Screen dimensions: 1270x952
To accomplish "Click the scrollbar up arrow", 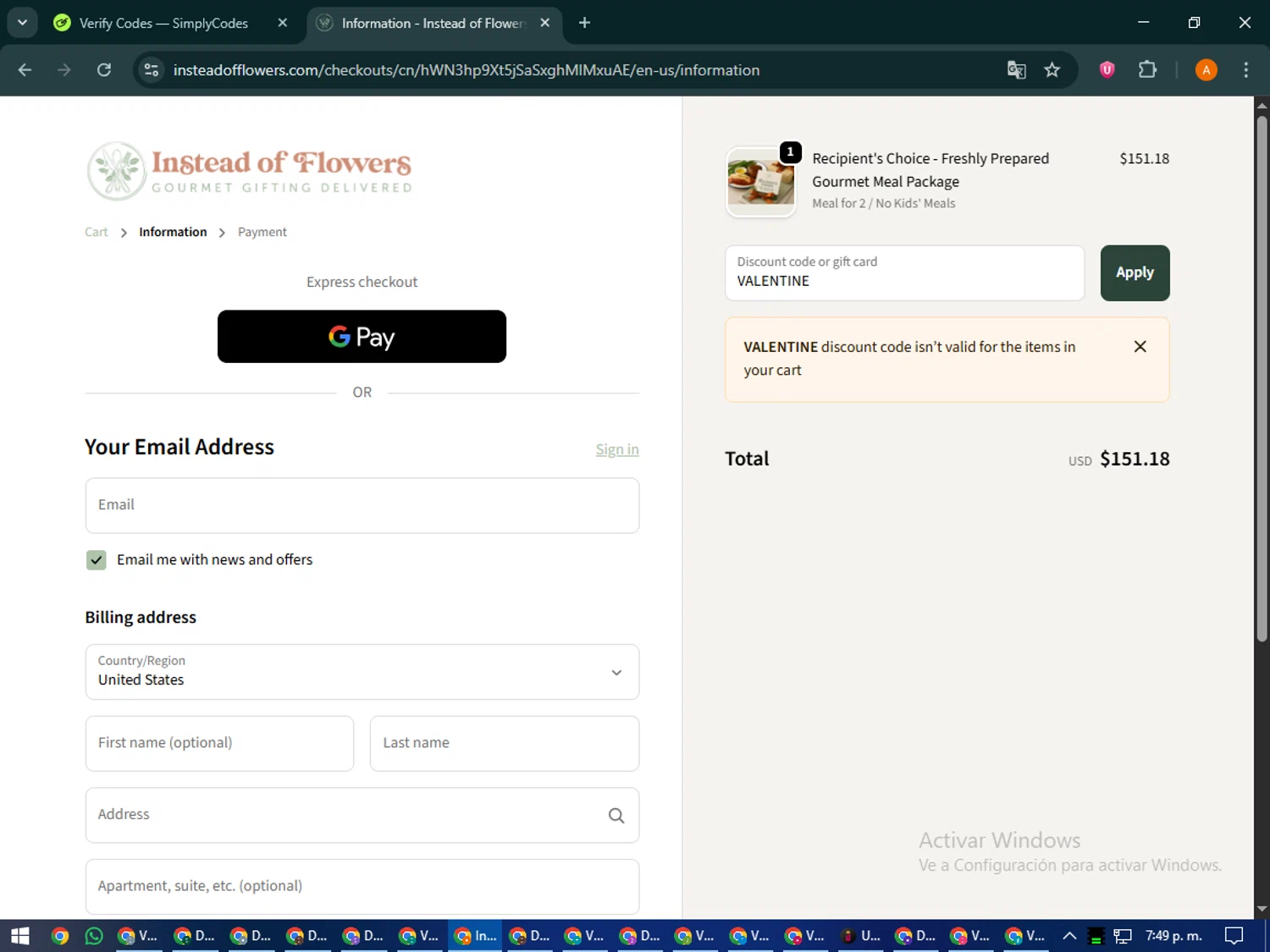I will point(1262,106).
